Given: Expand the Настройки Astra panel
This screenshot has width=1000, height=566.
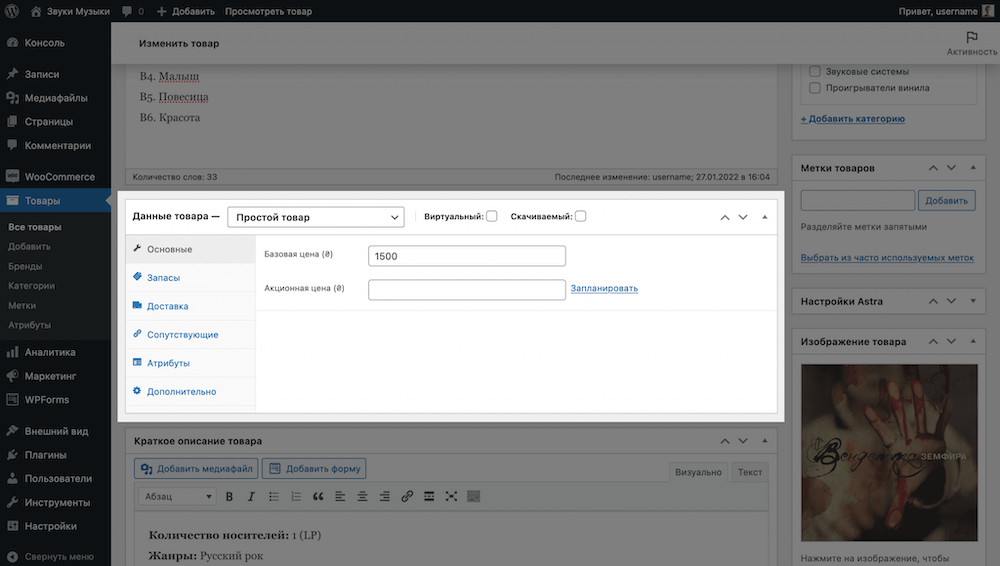Looking at the screenshot, I should tap(973, 301).
